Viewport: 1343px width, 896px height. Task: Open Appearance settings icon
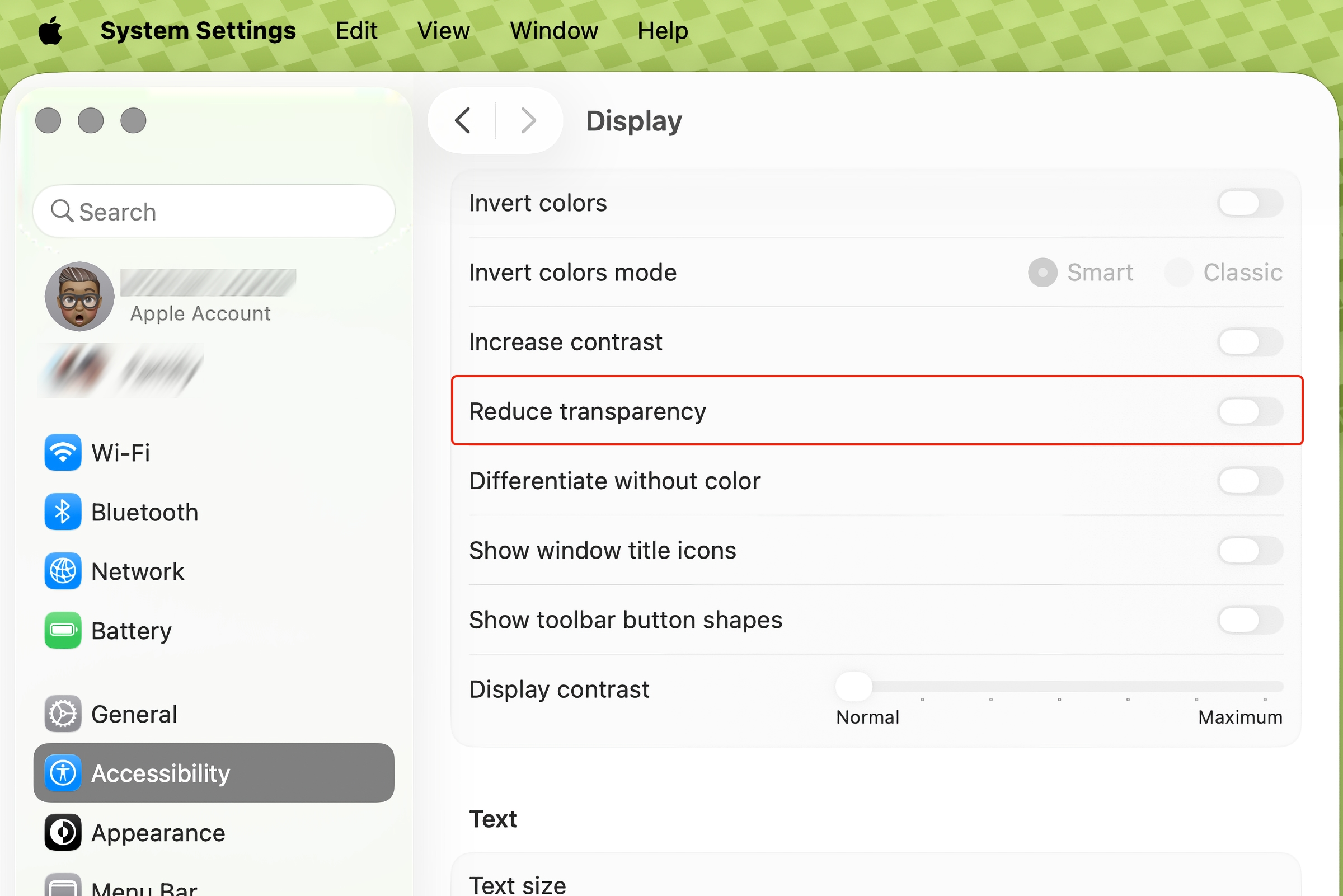(62, 833)
